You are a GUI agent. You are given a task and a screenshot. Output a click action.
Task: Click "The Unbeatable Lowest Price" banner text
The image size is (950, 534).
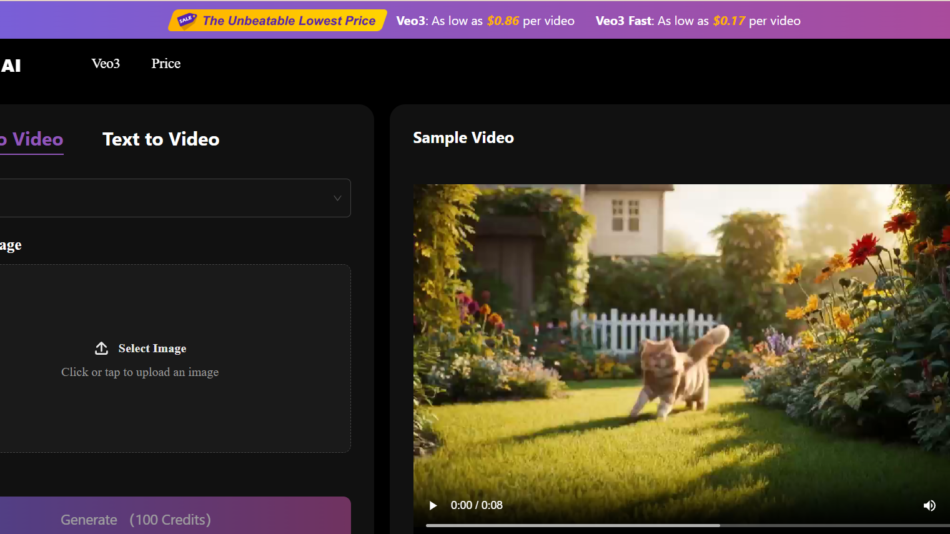click(289, 20)
